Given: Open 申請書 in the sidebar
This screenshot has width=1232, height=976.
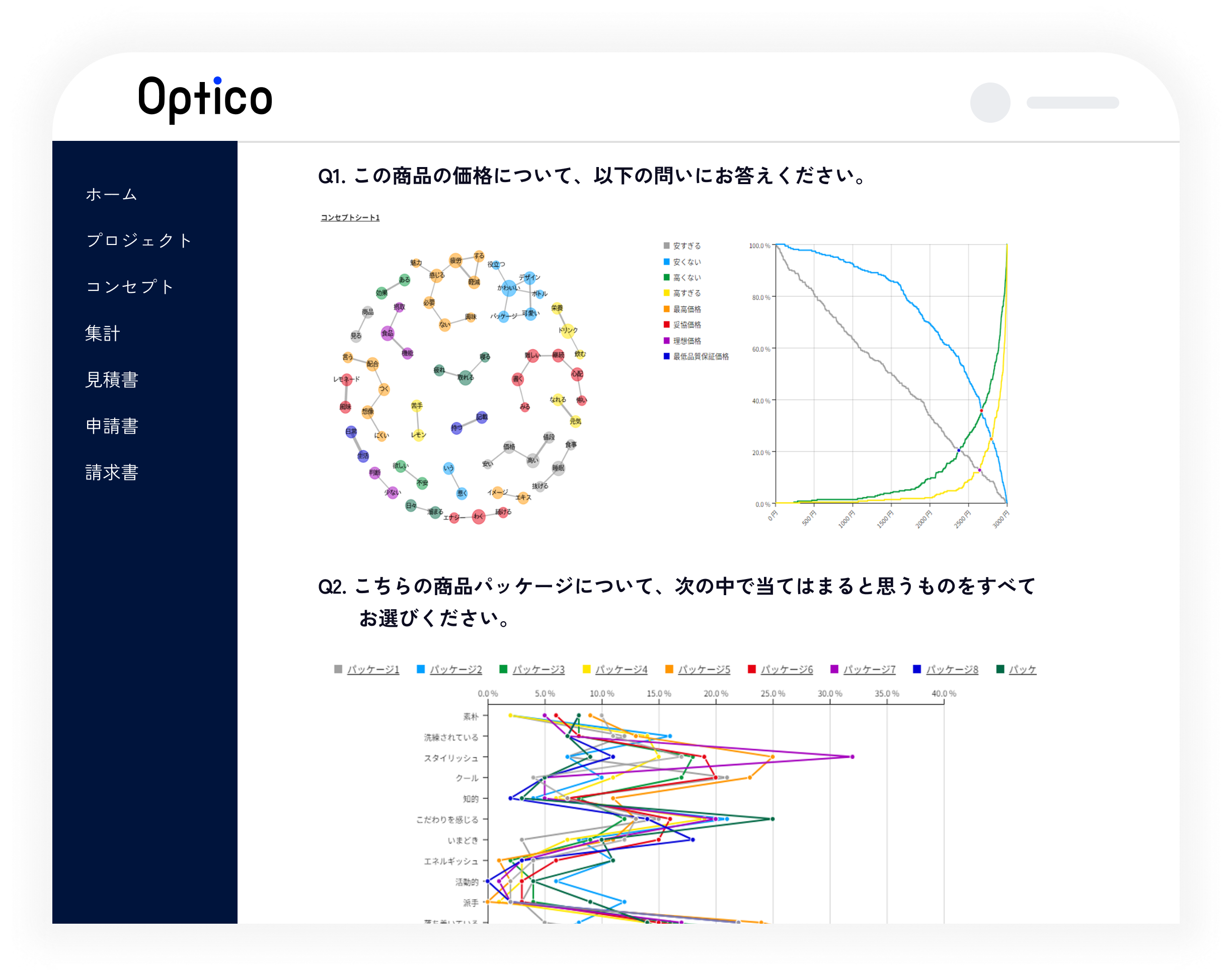Looking at the screenshot, I should coord(112,426).
